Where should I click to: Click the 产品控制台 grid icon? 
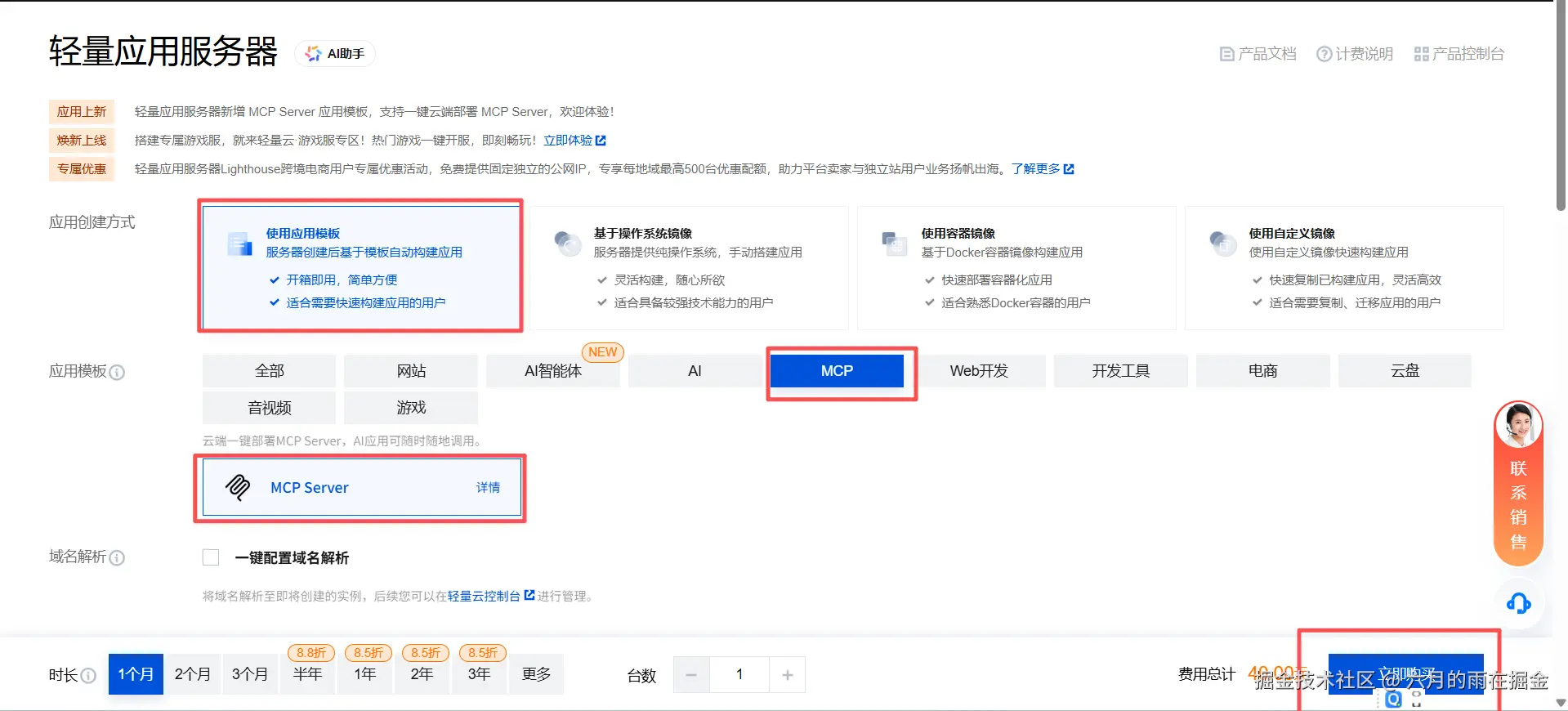coord(1421,54)
